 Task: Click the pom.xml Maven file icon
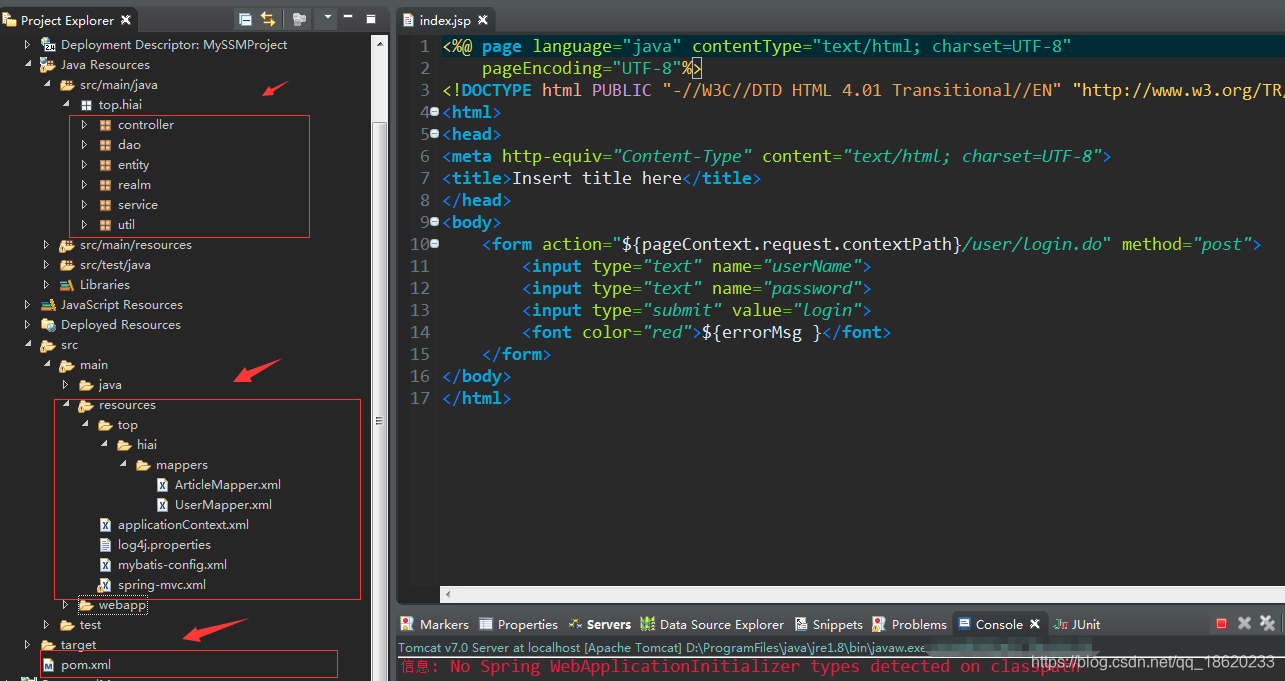(x=48, y=665)
